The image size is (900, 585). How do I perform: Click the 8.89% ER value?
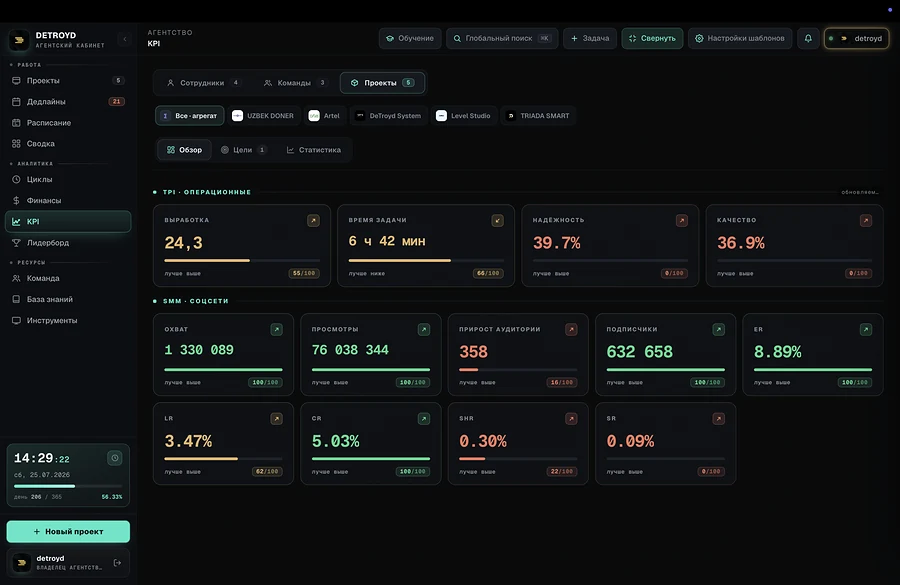(778, 351)
